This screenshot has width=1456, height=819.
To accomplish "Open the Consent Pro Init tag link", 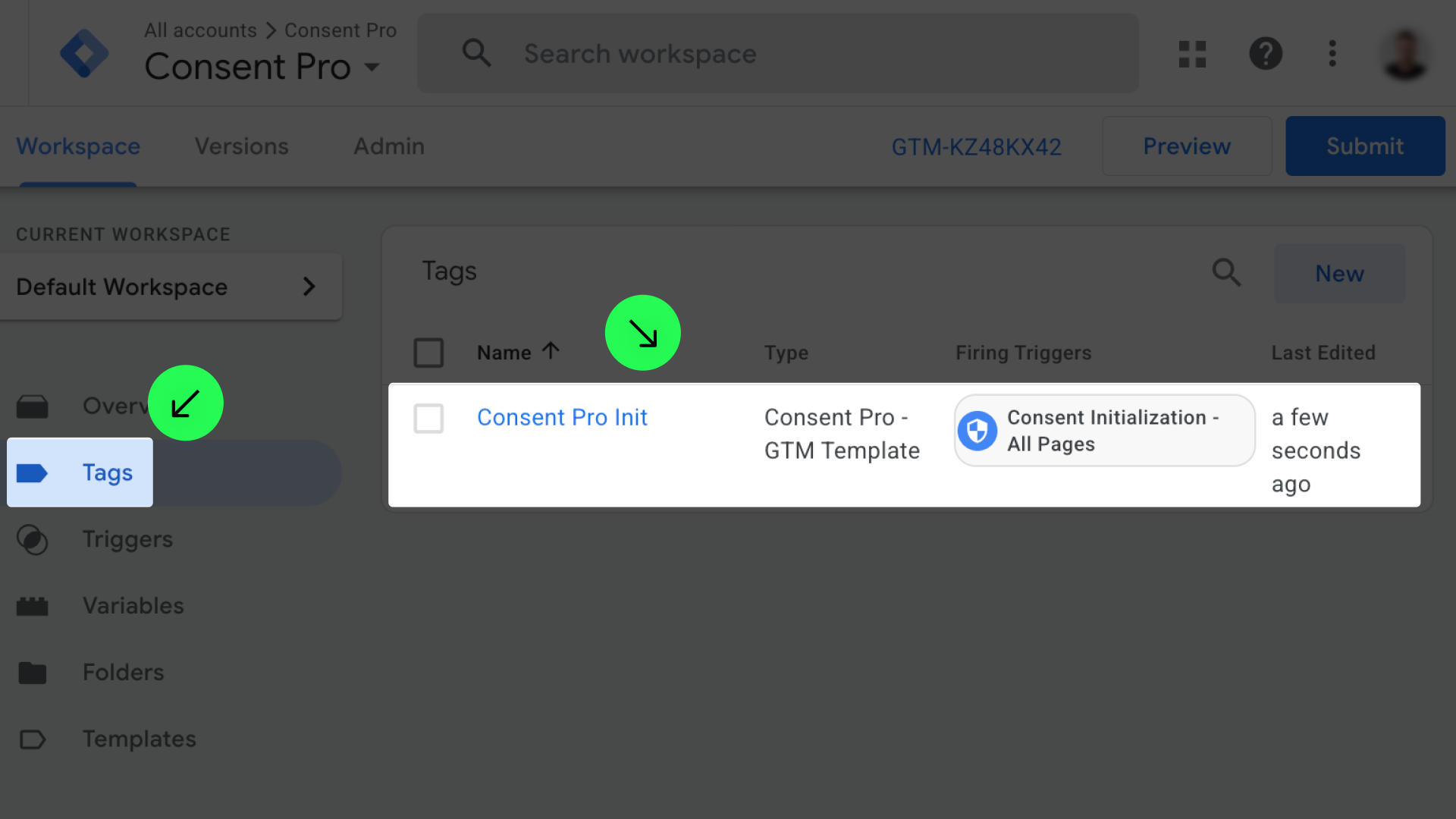I will (x=562, y=417).
